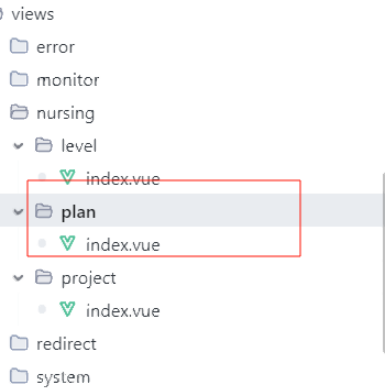Click the project folder icon

coord(44,277)
